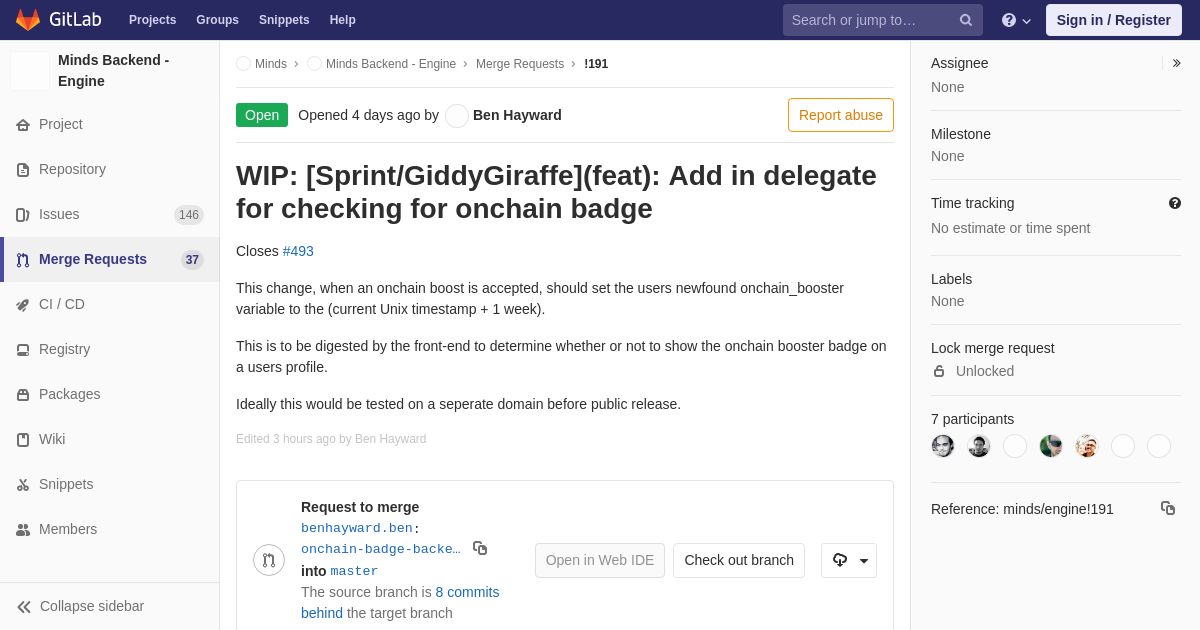Click the Issues sidebar icon
The height and width of the screenshot is (630, 1200).
23,215
